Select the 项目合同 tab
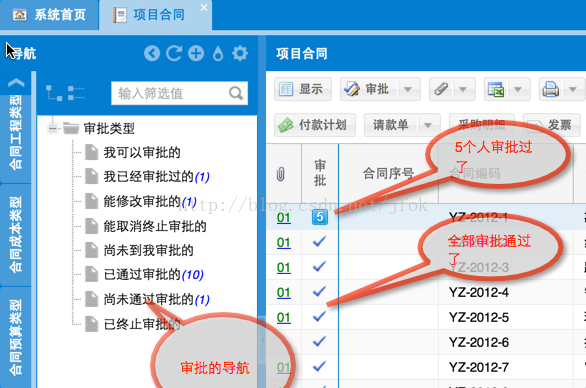The image size is (586, 388). pos(155,15)
